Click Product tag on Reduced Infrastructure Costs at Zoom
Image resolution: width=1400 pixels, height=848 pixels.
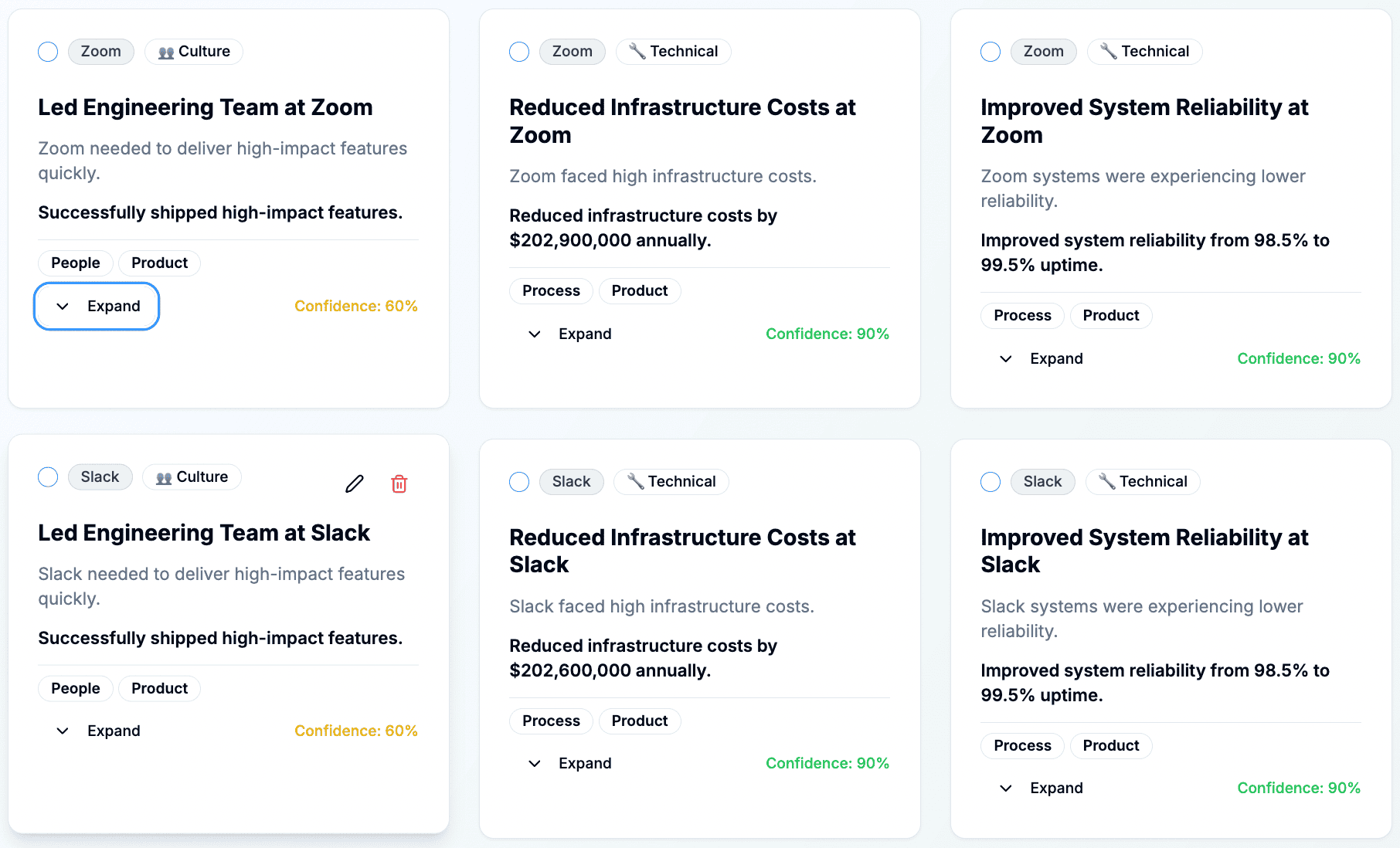640,291
